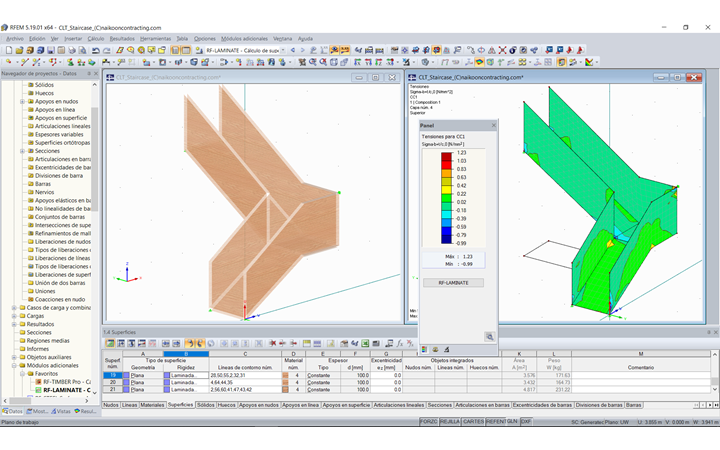
Task: Open the RF-LAMINATE load case dropdown
Action: (x=283, y=50)
